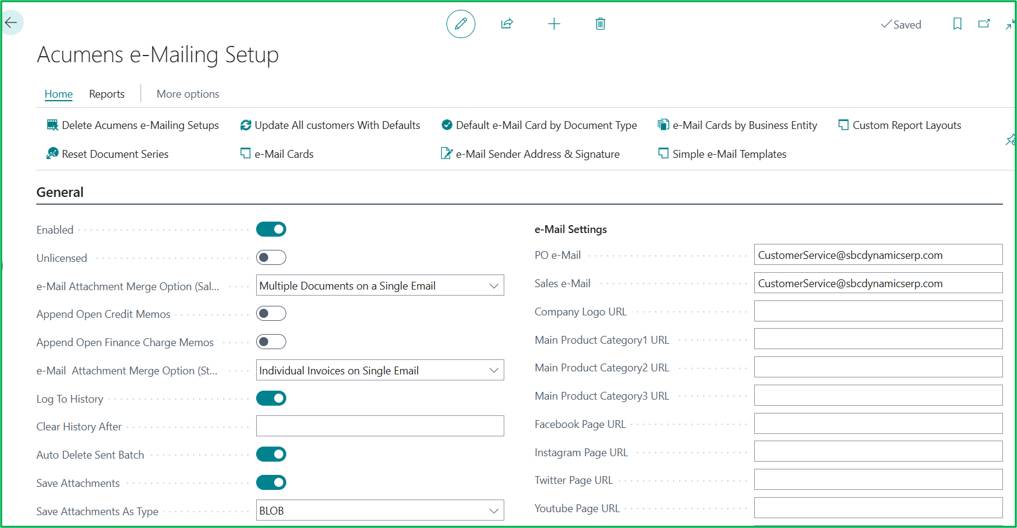Click Simple e-Mail Templates icon
Screen dimensions: 1017x528
[663, 153]
